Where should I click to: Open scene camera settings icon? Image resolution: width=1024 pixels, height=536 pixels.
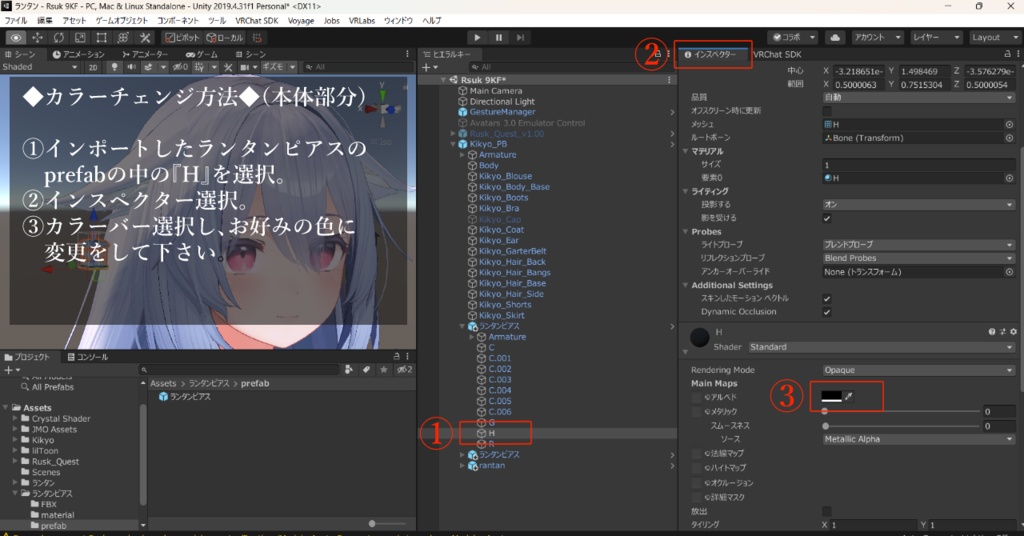[245, 67]
